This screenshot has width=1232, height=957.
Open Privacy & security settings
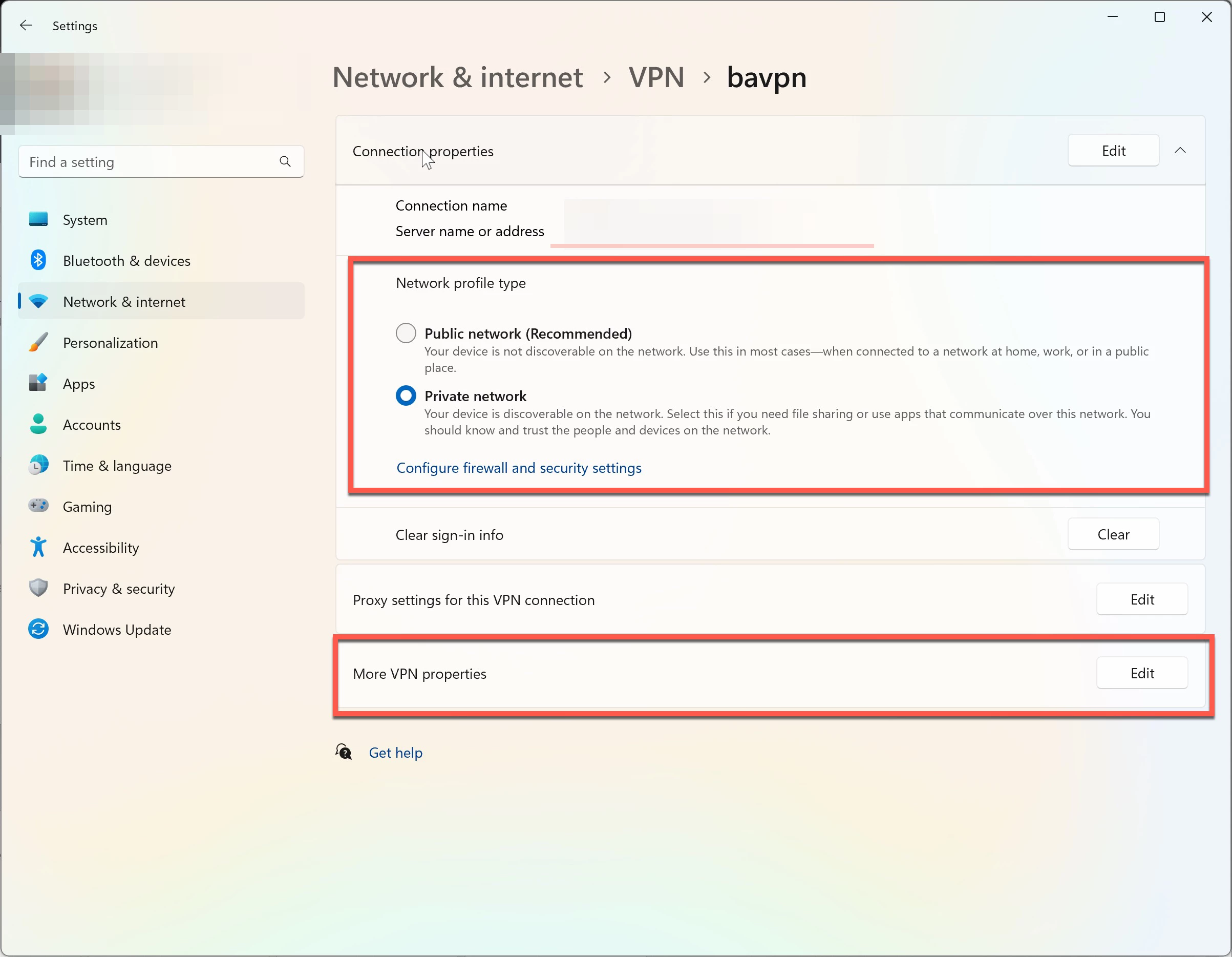[161, 589]
